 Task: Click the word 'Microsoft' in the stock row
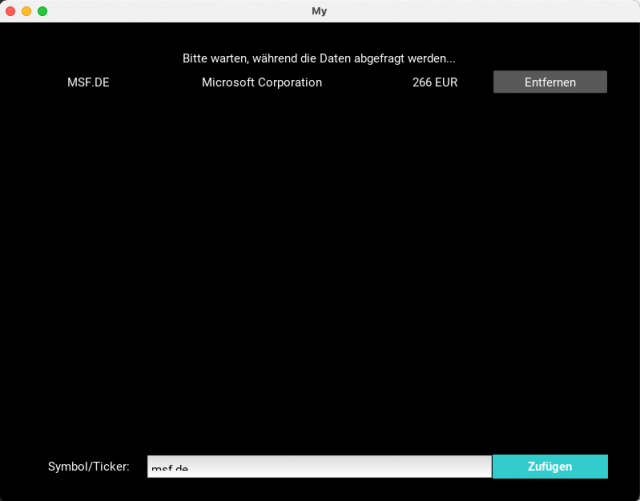pos(227,82)
